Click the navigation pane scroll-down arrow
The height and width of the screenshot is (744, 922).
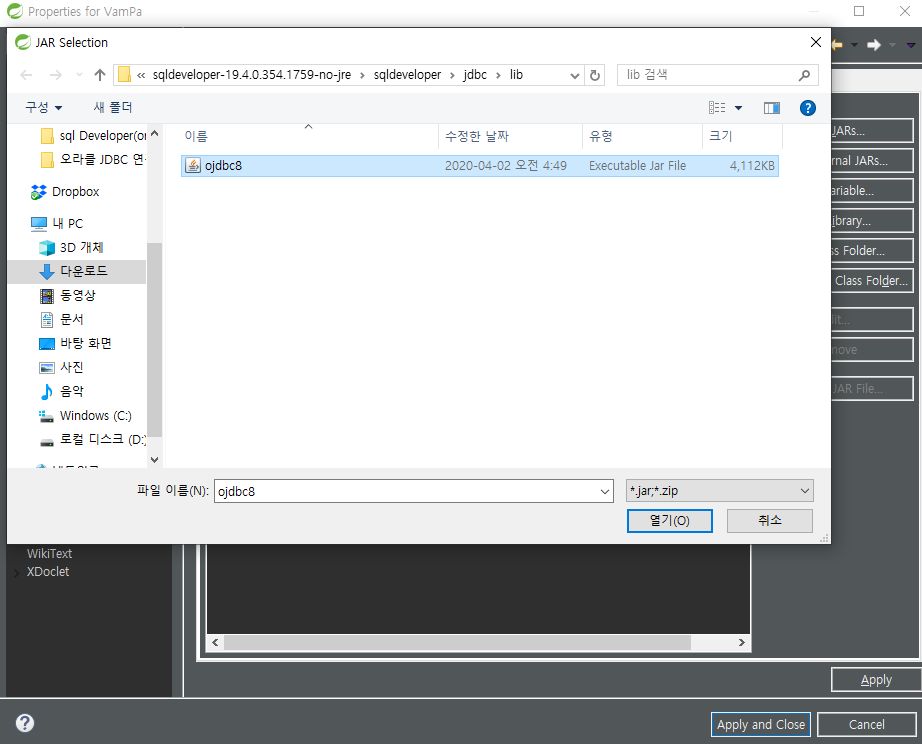pos(155,459)
